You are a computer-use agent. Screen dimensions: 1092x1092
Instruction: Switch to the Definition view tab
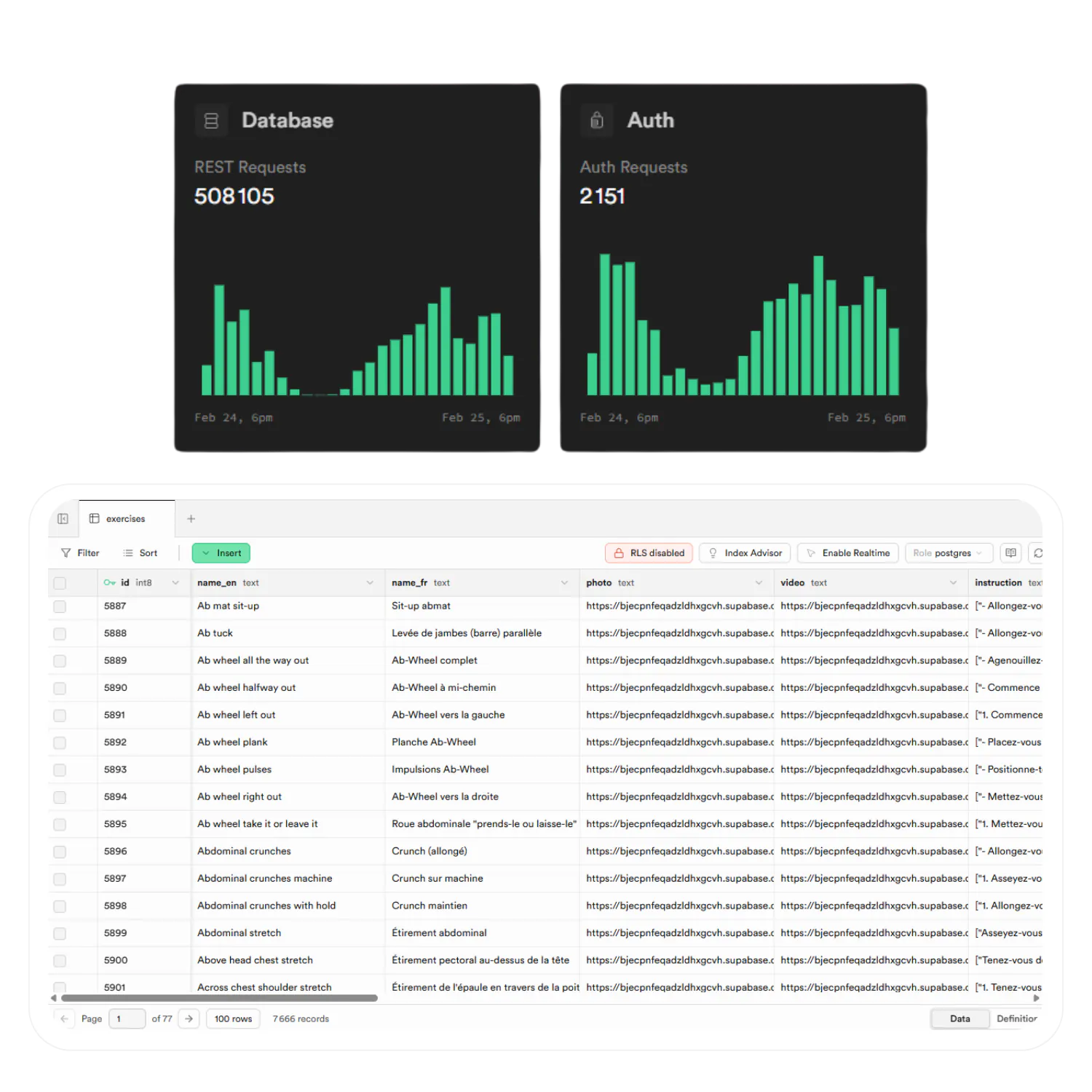click(1016, 1018)
